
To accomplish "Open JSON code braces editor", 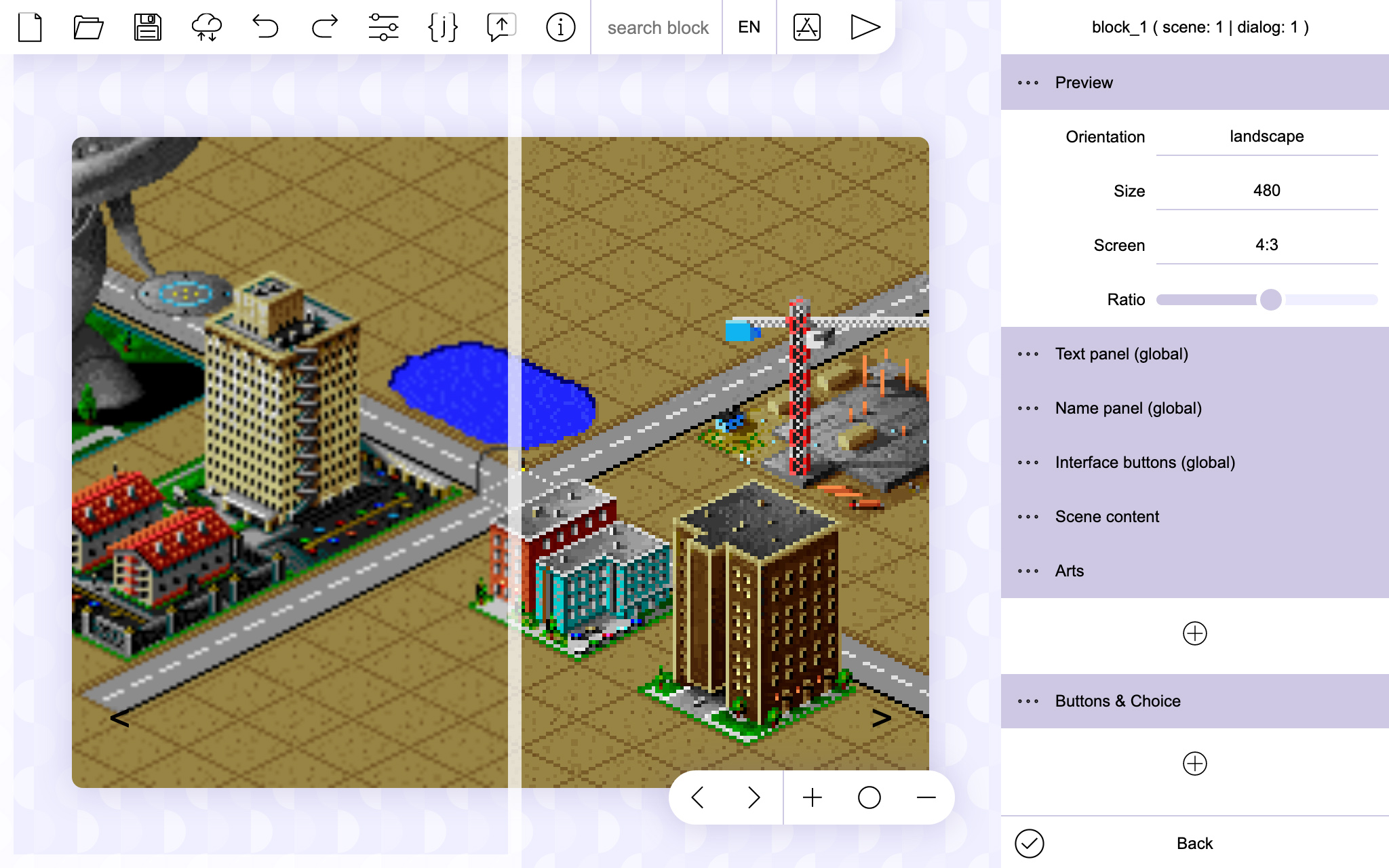I will click(442, 28).
